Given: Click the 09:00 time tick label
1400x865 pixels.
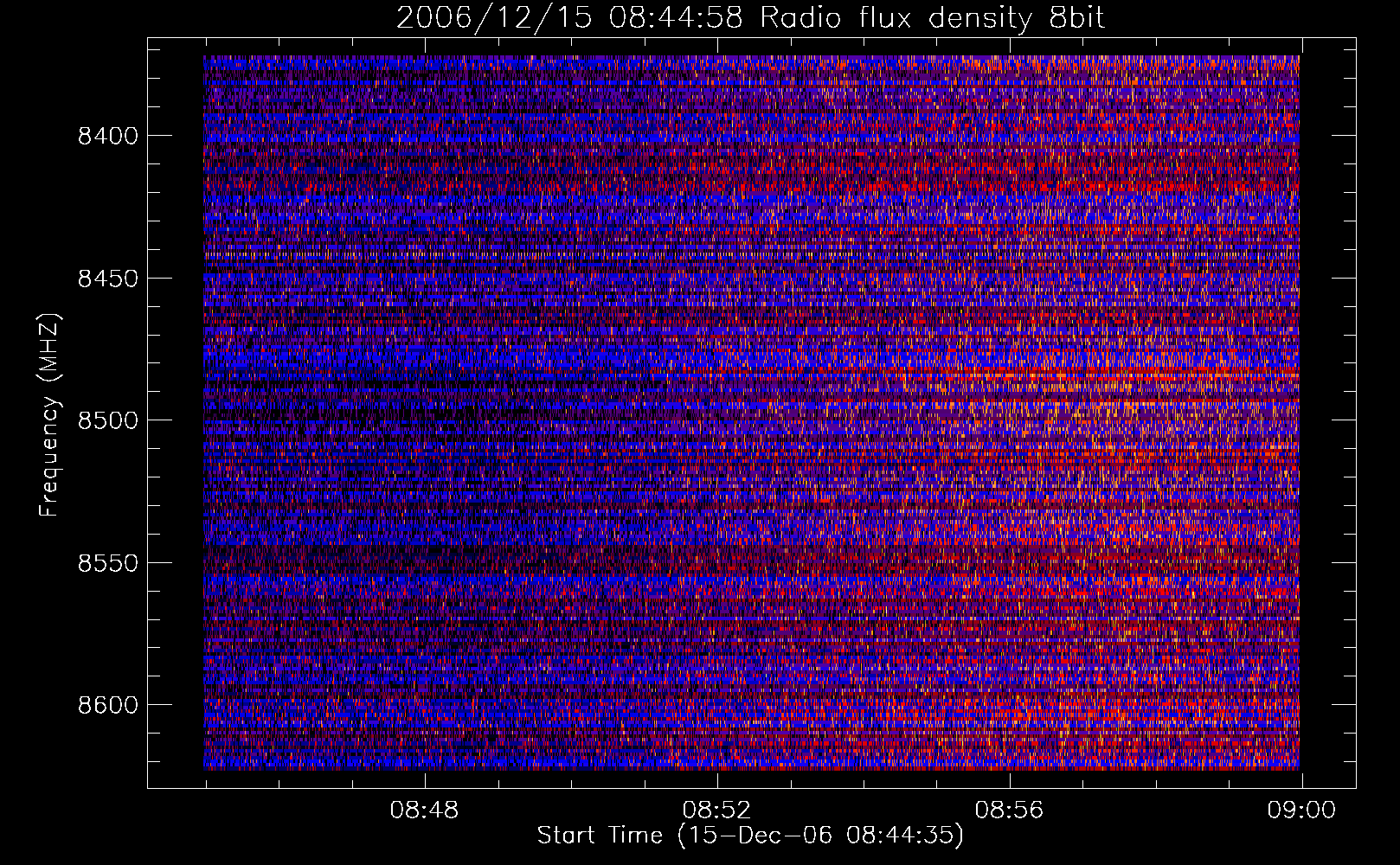Looking at the screenshot, I should coord(1301,811).
